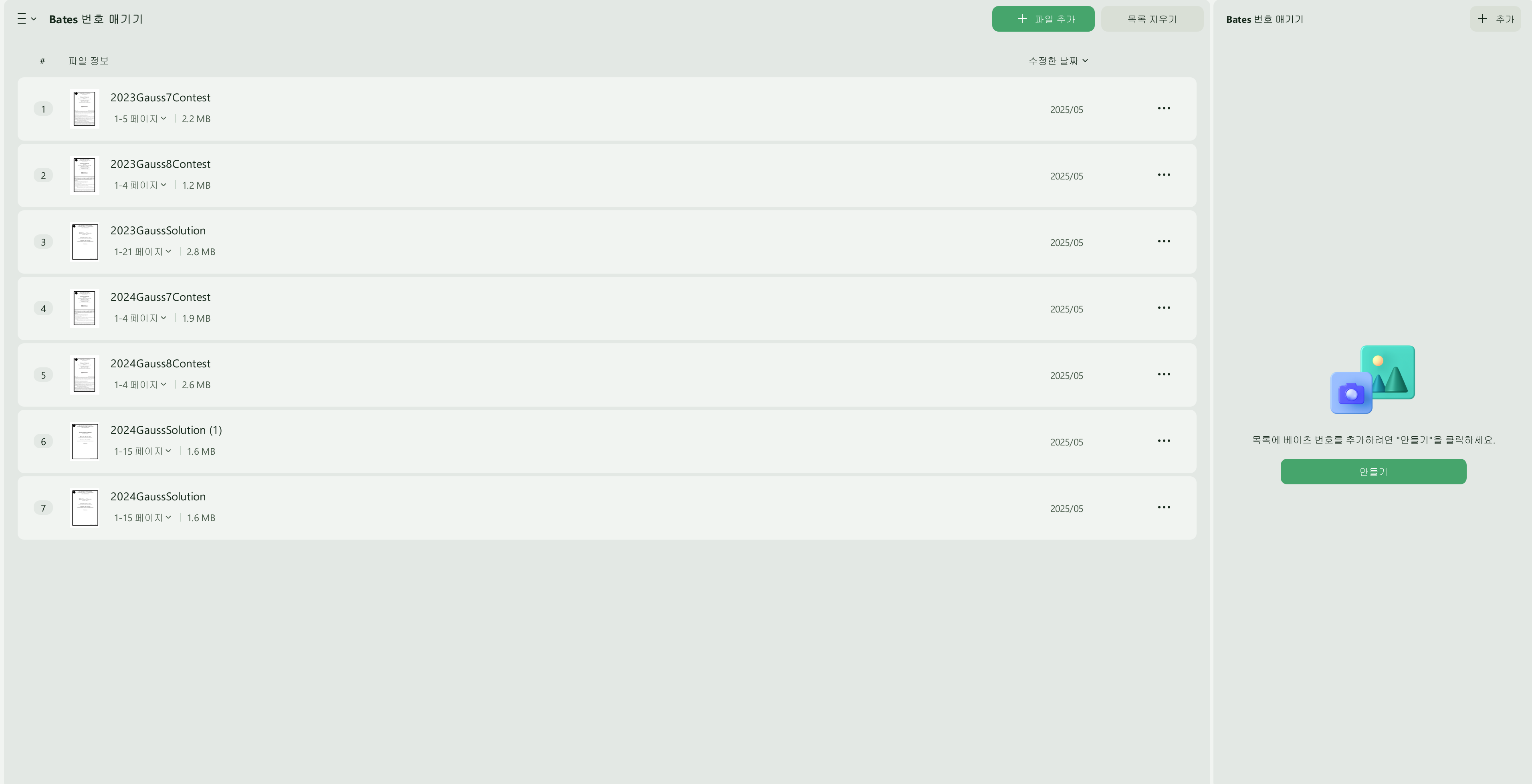The width and height of the screenshot is (1532, 784).
Task: Open more options for 2023GaussSolution
Action: 1163,241
